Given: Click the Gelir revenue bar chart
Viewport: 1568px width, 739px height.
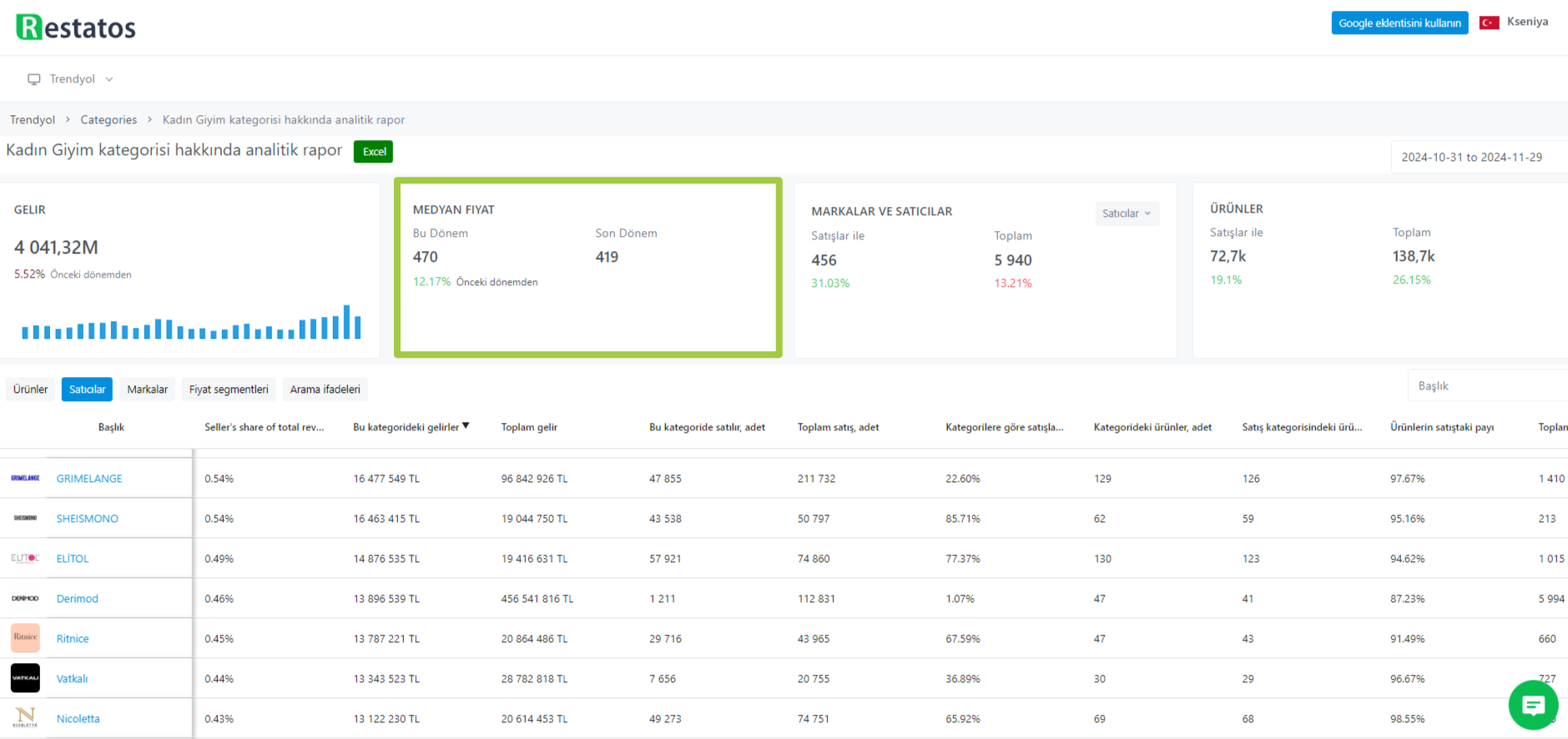Looking at the screenshot, I should tap(191, 322).
